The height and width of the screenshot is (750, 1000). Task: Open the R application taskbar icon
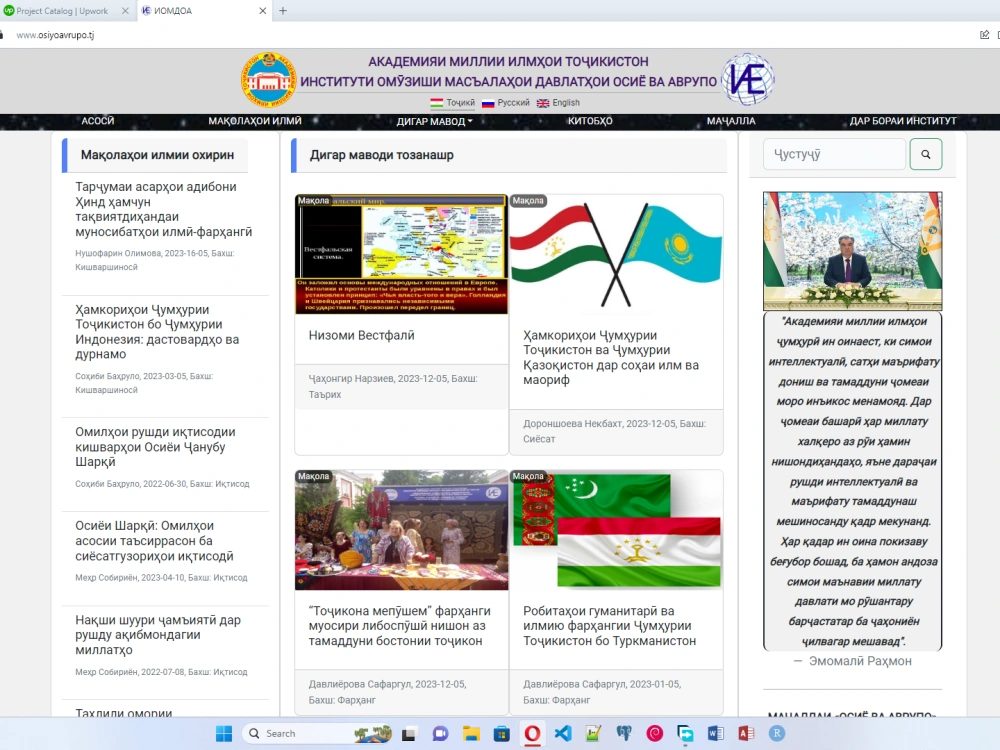(777, 733)
